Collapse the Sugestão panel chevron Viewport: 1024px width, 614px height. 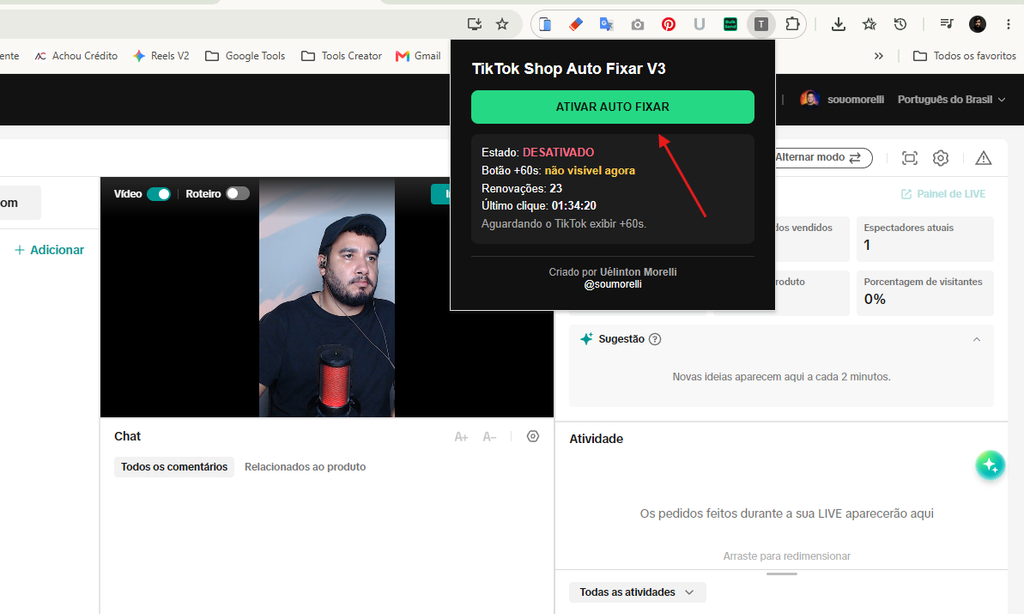point(976,339)
